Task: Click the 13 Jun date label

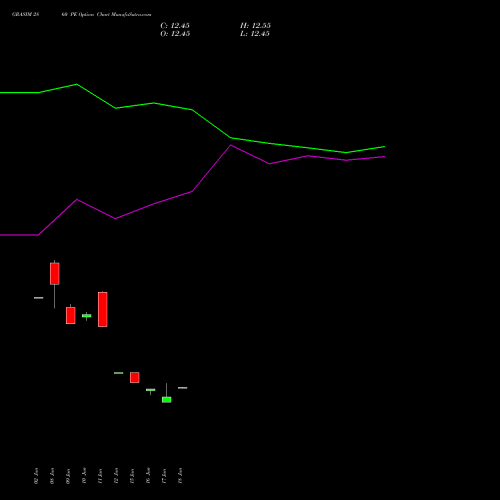Action: tap(132, 476)
